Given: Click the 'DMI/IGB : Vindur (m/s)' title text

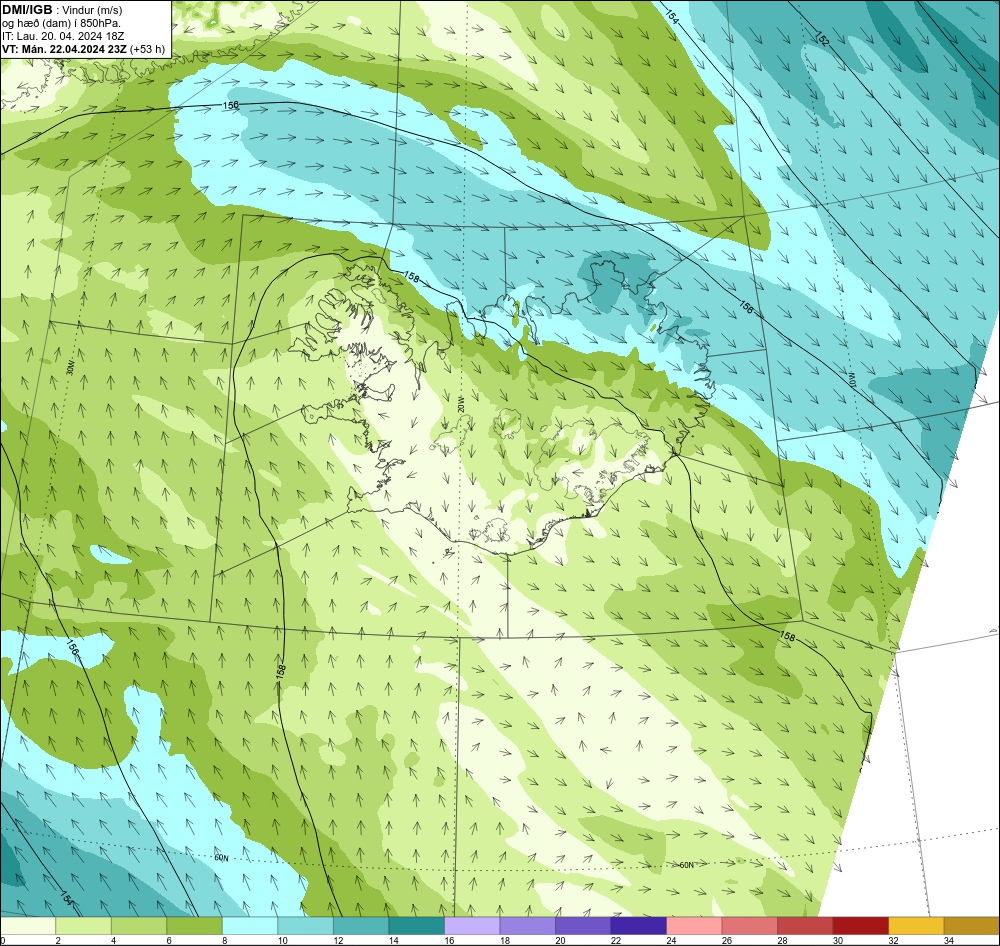Looking at the screenshot, I should pos(62,10).
